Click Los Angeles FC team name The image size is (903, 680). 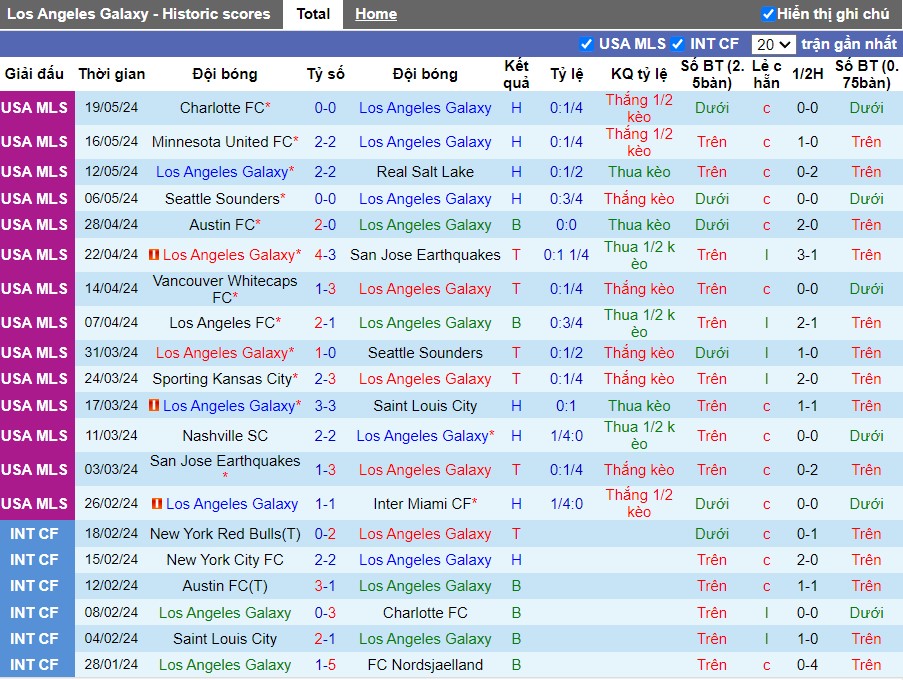click(222, 322)
